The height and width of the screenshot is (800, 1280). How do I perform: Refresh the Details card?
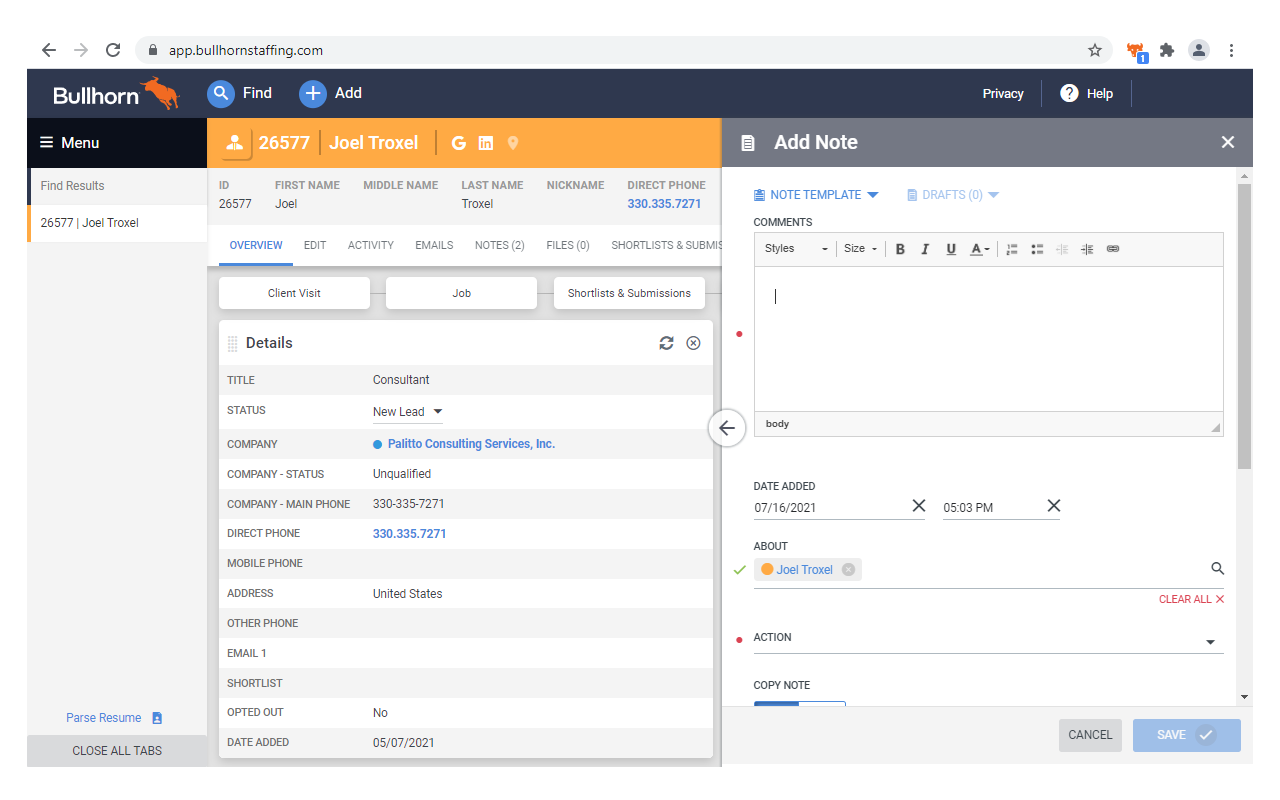[x=666, y=343]
